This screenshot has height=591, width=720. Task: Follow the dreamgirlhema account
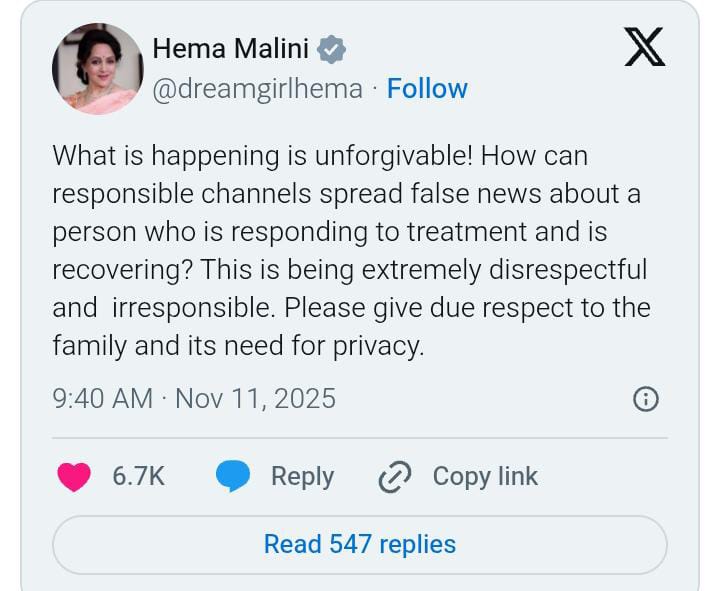click(x=427, y=89)
